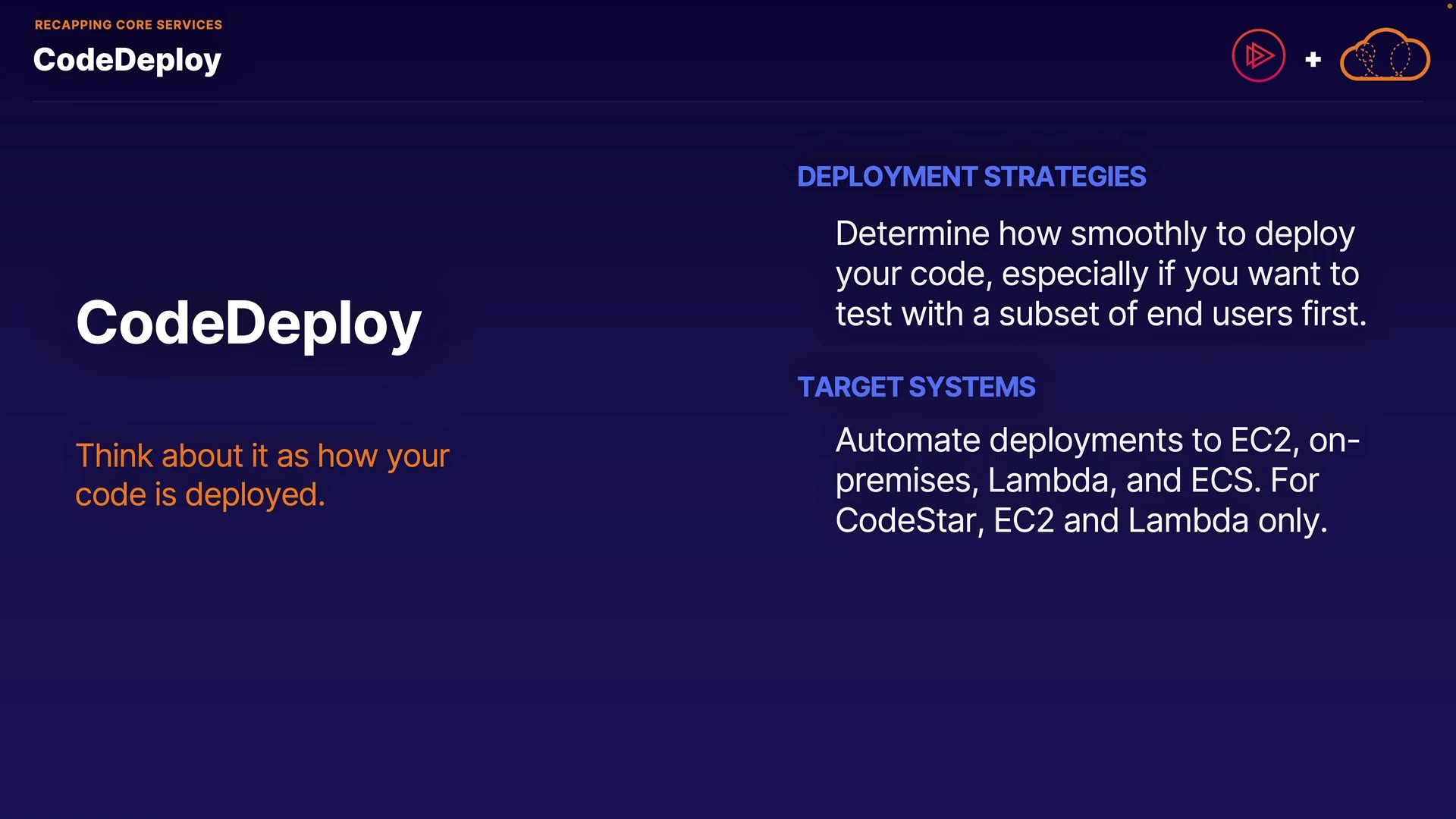The image size is (1456, 819).
Task: Click the white plus sign between logos
Action: pos(1313,59)
